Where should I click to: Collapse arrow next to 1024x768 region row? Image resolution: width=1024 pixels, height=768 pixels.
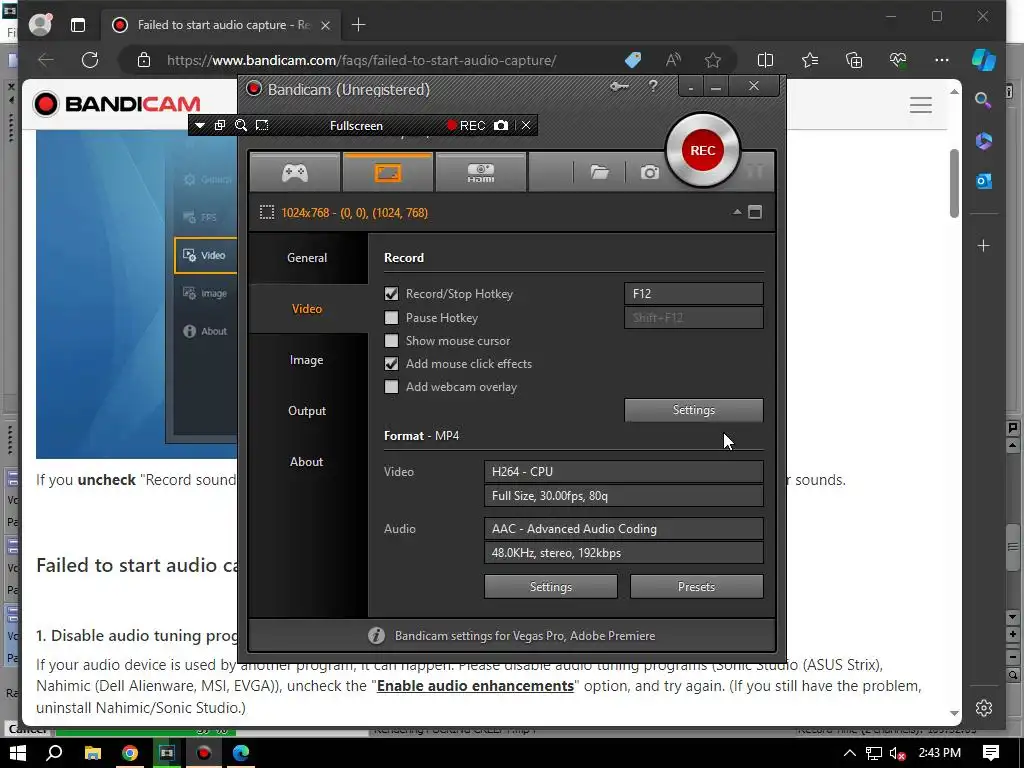tap(737, 212)
